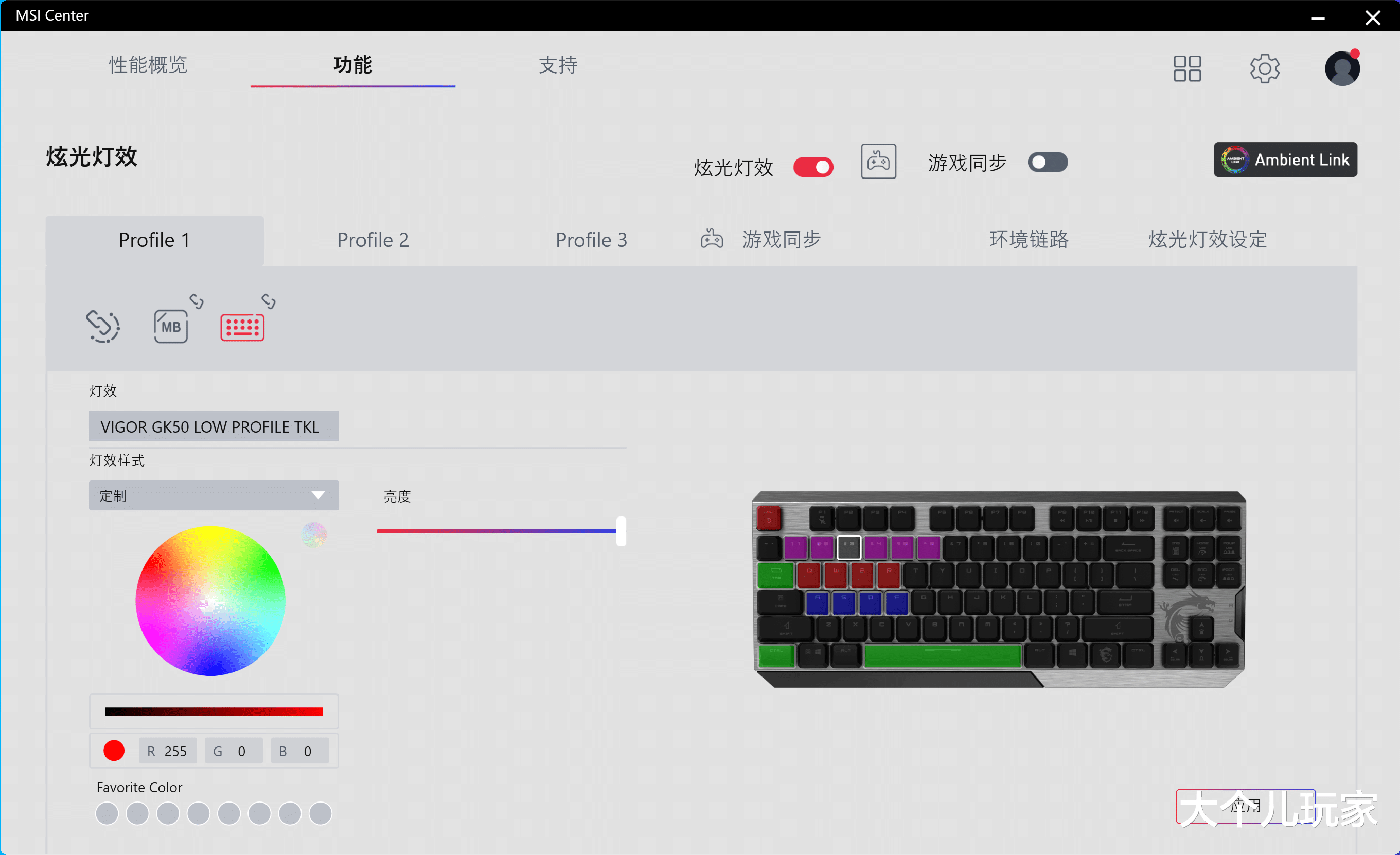Image resolution: width=1400 pixels, height=855 pixels.
Task: Select the MB motherboard device icon
Action: coord(171,326)
